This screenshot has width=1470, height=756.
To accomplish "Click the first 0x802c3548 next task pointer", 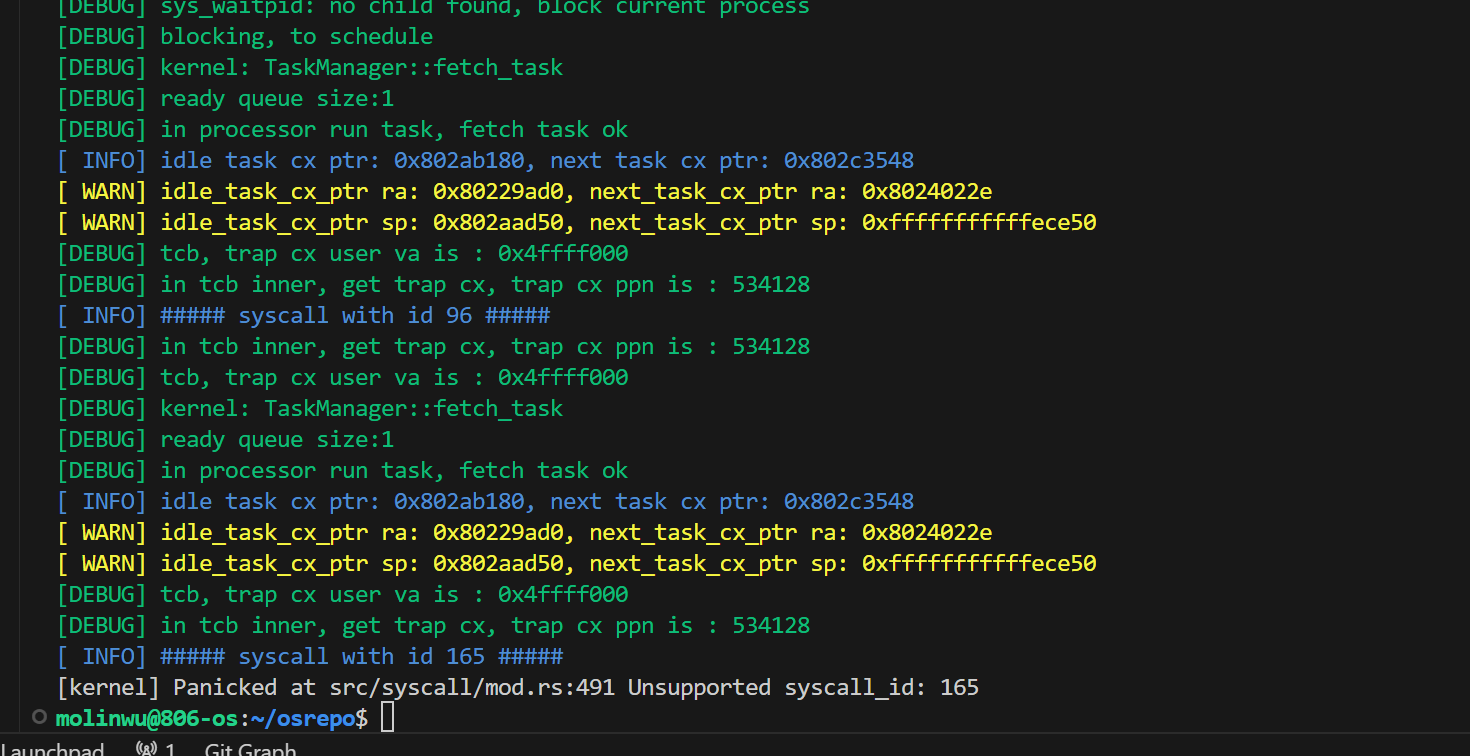I will (x=848, y=160).
